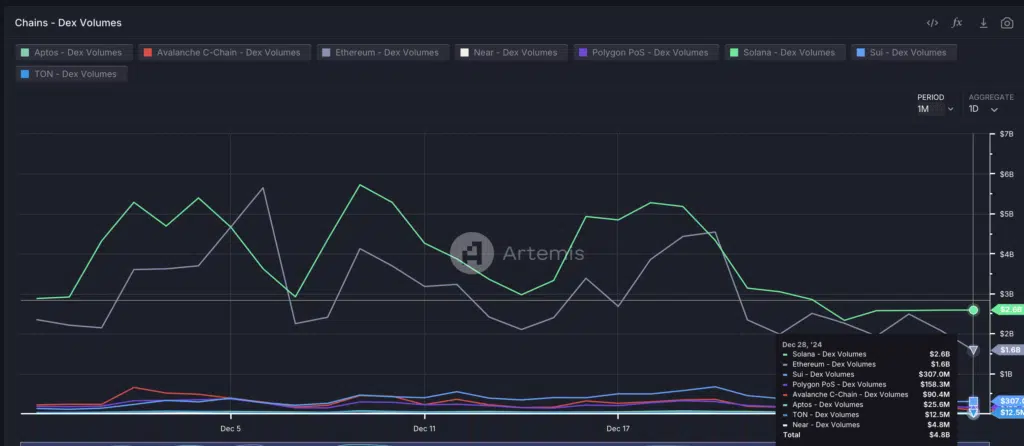
Task: Click the Dec 11 x-axis label
Action: click(425, 428)
